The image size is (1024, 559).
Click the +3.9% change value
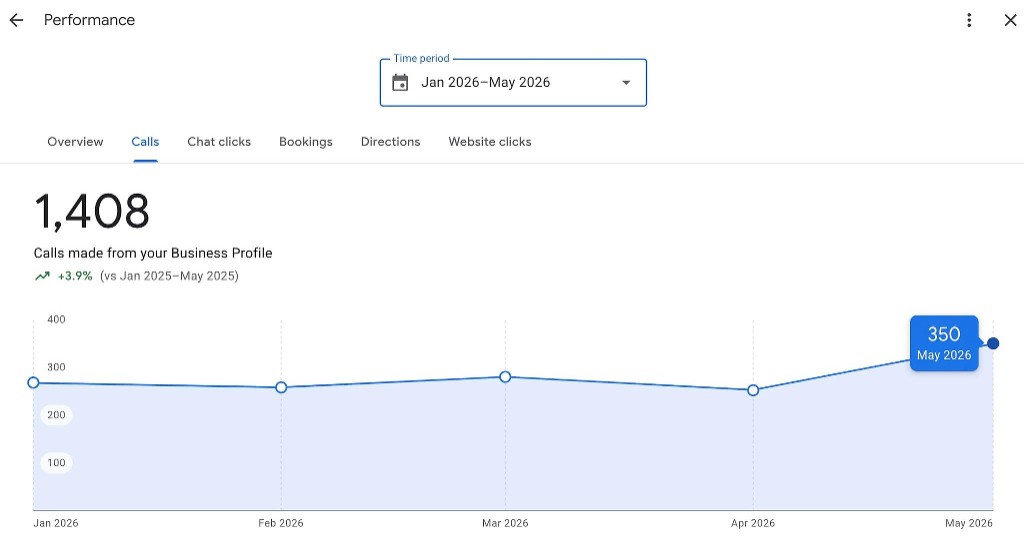[x=75, y=276]
